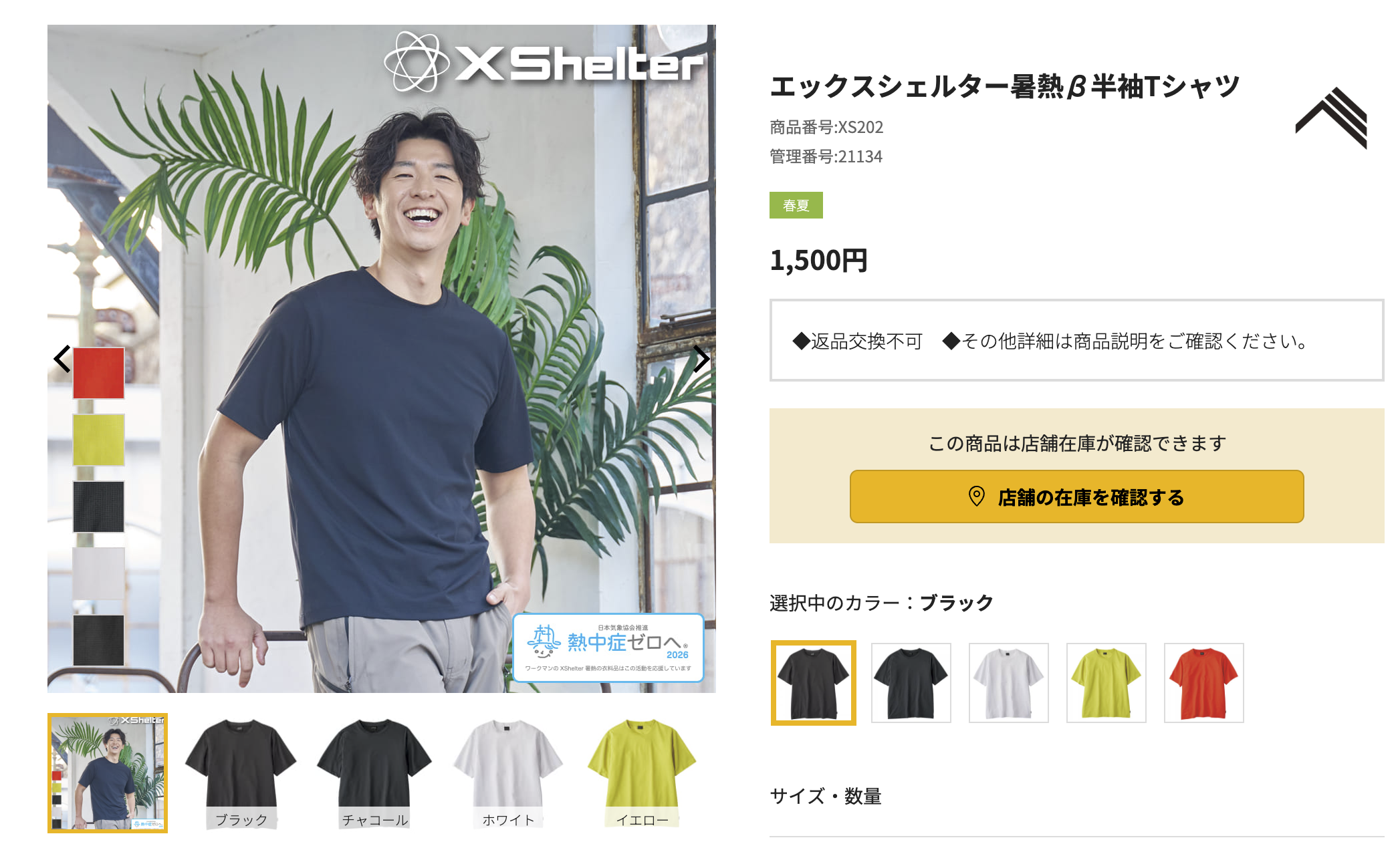
Task: Click the 春夏 season tag
Action: coord(796,205)
